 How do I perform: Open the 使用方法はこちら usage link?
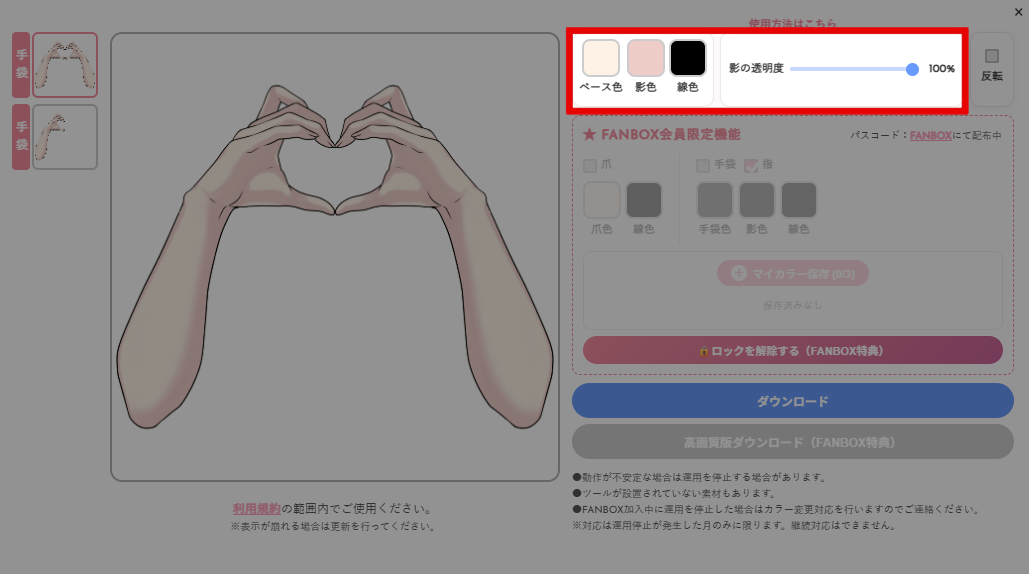coord(793,24)
